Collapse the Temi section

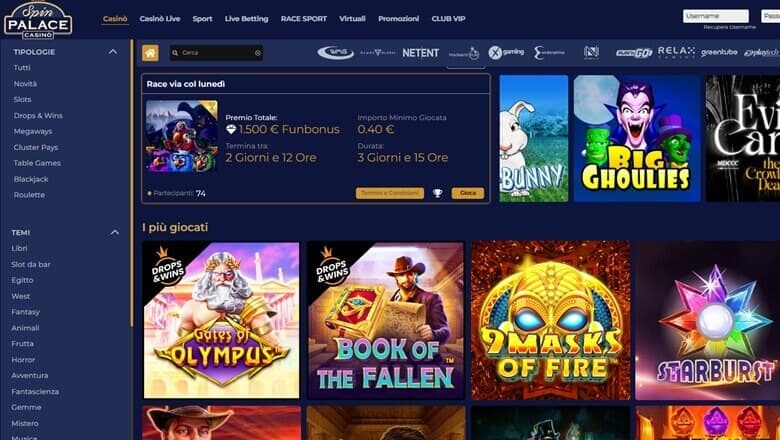pyautogui.click(x=114, y=232)
